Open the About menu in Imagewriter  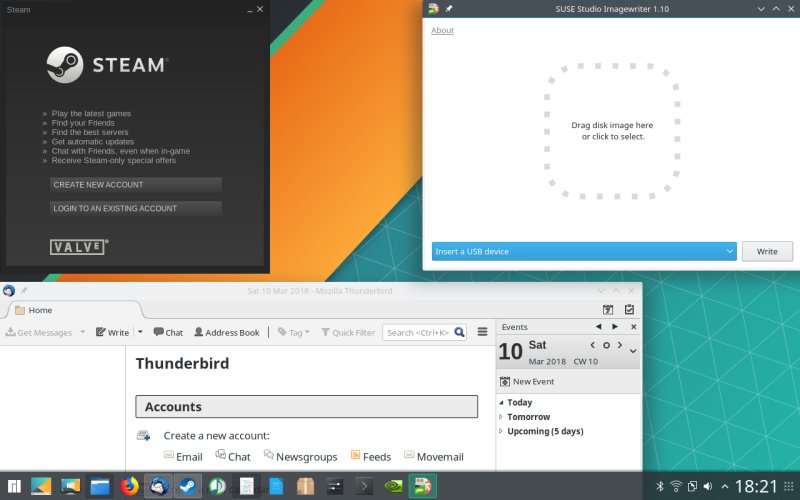point(442,31)
